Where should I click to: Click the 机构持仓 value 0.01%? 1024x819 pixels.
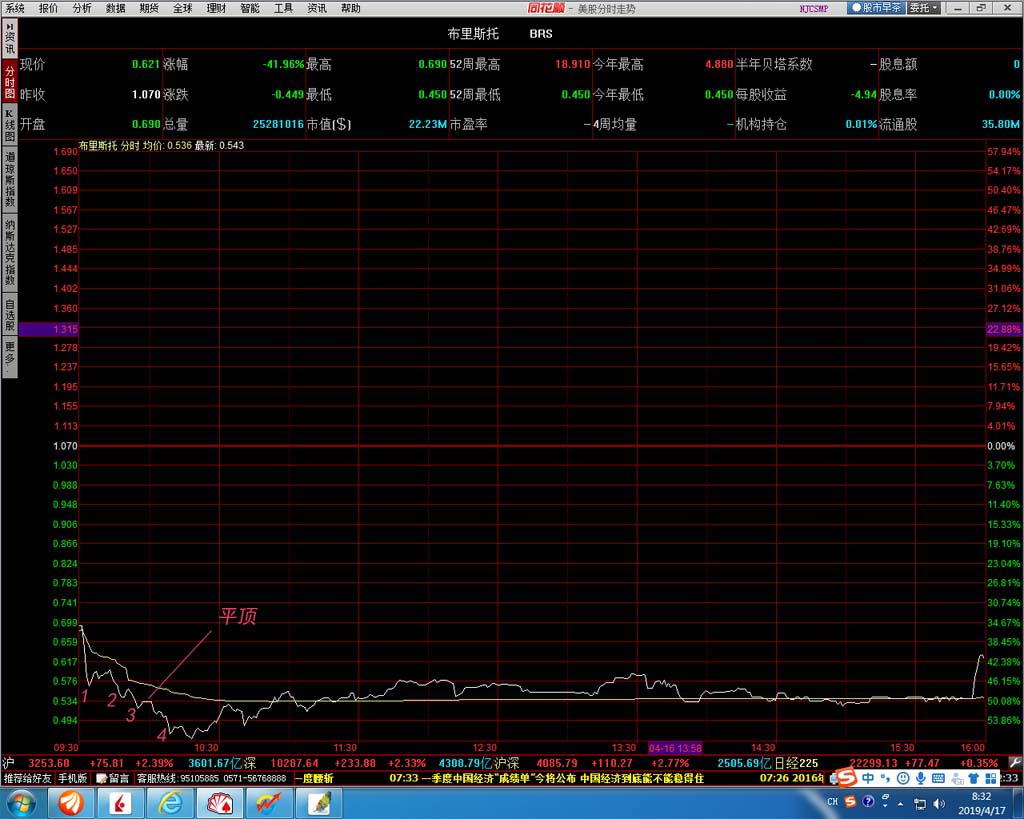(861, 124)
